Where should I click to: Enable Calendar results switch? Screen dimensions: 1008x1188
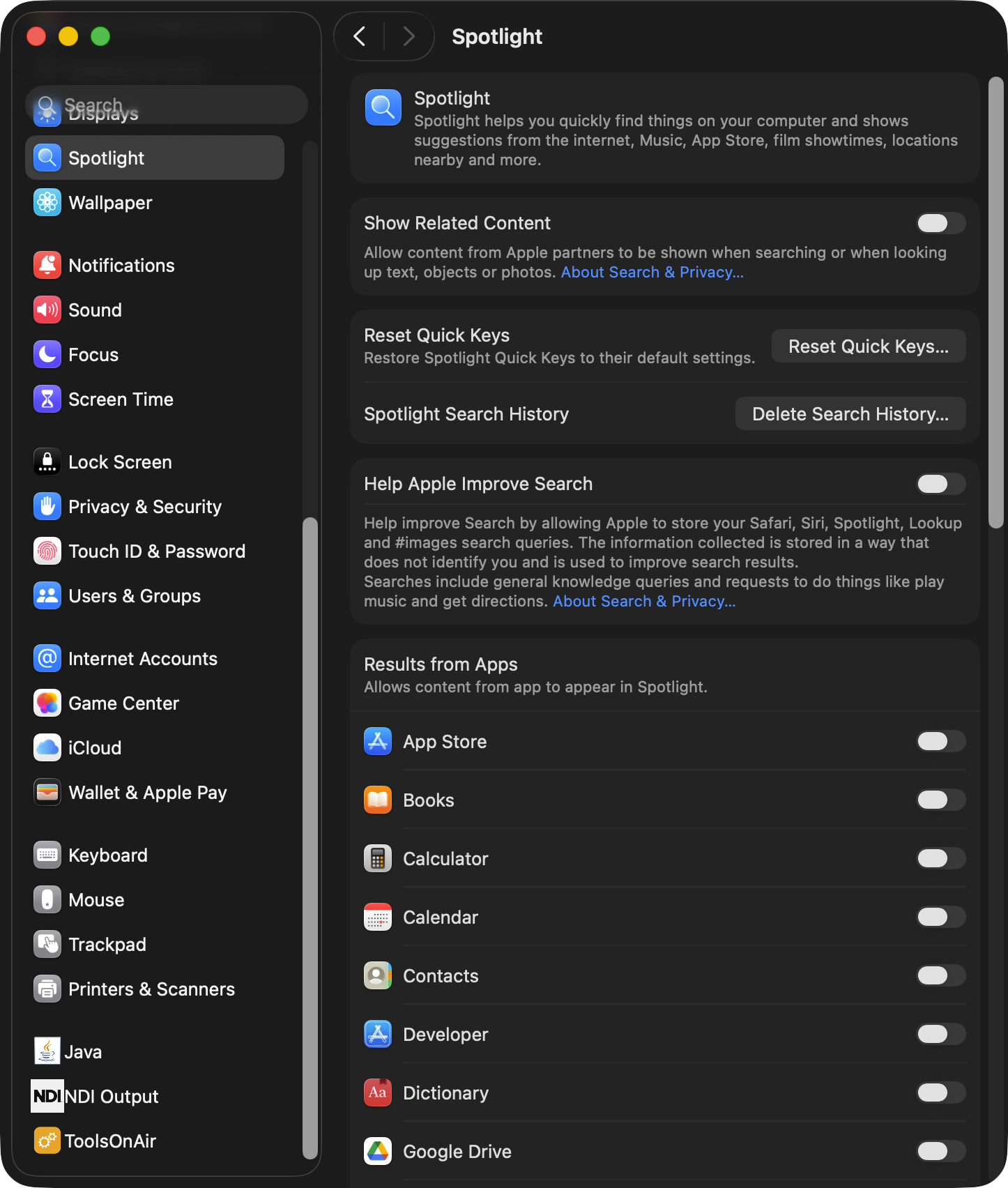point(941,917)
